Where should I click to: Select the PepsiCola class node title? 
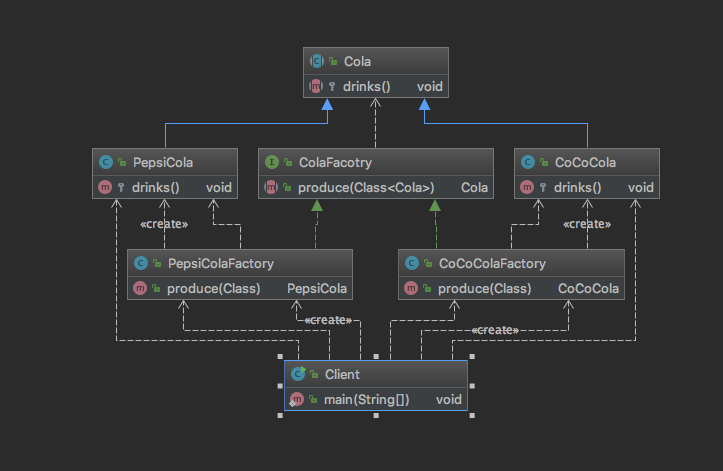click(163, 162)
